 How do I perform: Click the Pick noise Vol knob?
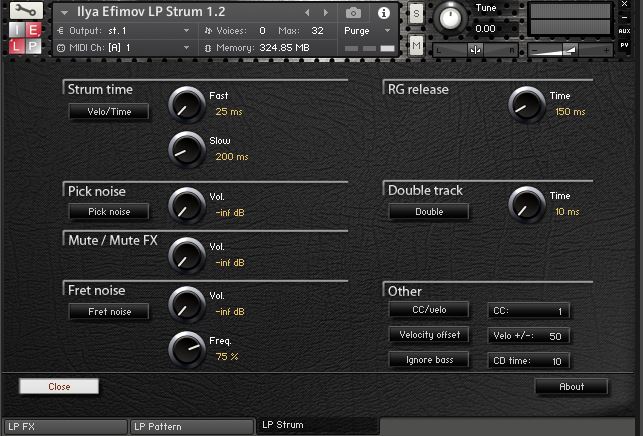click(x=187, y=206)
